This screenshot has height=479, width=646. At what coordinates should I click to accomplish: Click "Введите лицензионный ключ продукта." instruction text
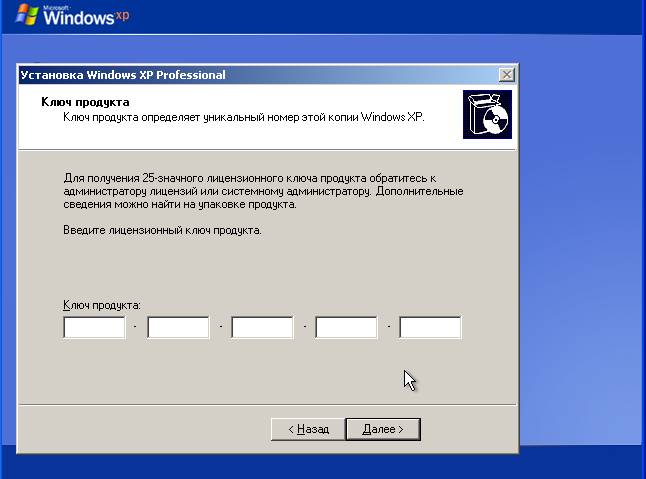(161, 230)
